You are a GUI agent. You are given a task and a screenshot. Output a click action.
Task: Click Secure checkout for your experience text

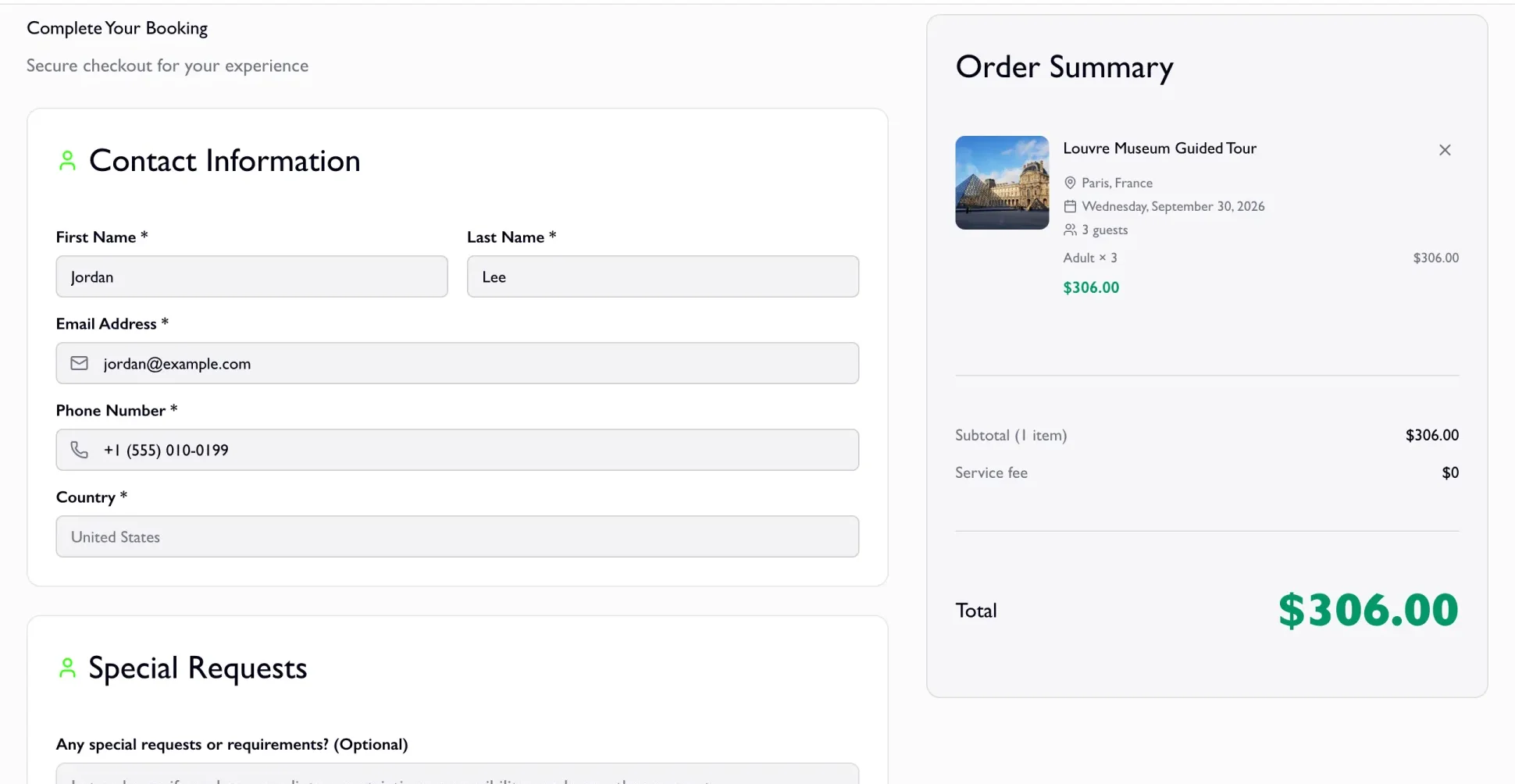(167, 66)
